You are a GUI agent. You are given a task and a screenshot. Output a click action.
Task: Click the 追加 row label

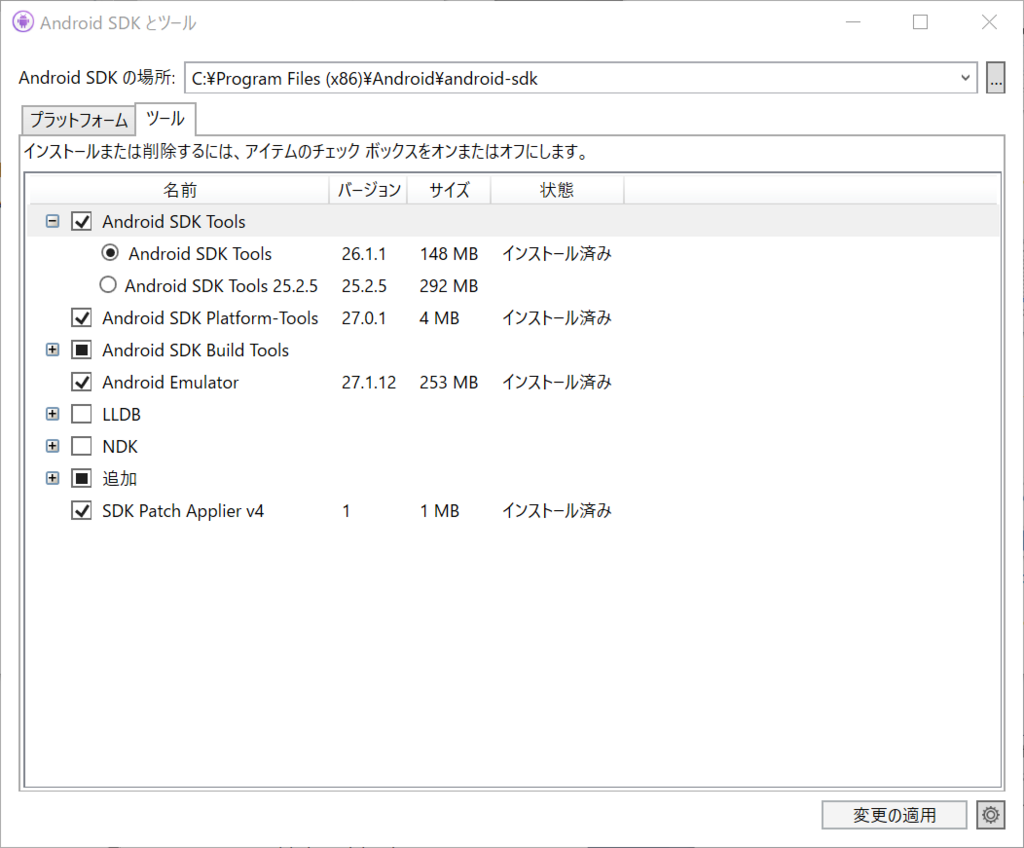click(120, 478)
